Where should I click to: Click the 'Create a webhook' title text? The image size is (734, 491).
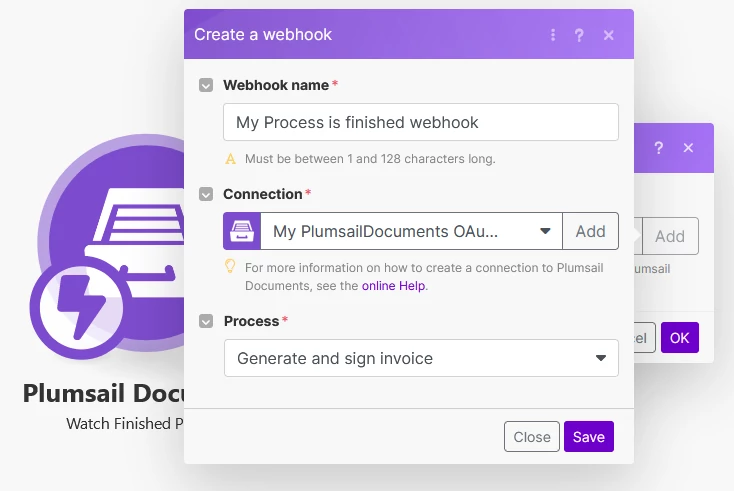[263, 35]
